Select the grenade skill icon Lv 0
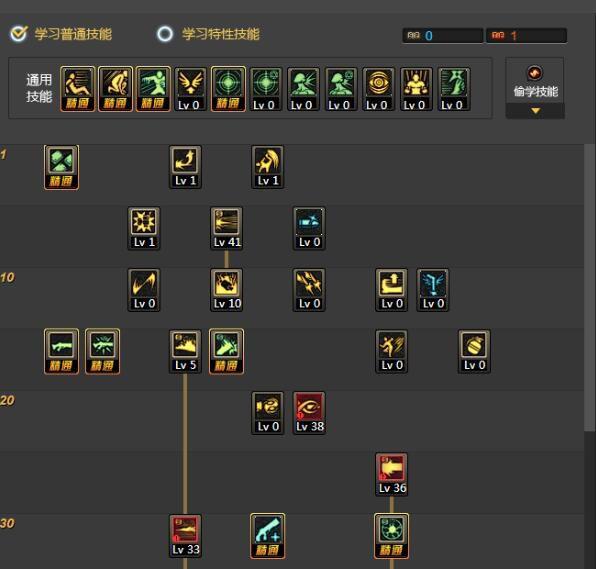The width and height of the screenshot is (596, 569). (474, 351)
